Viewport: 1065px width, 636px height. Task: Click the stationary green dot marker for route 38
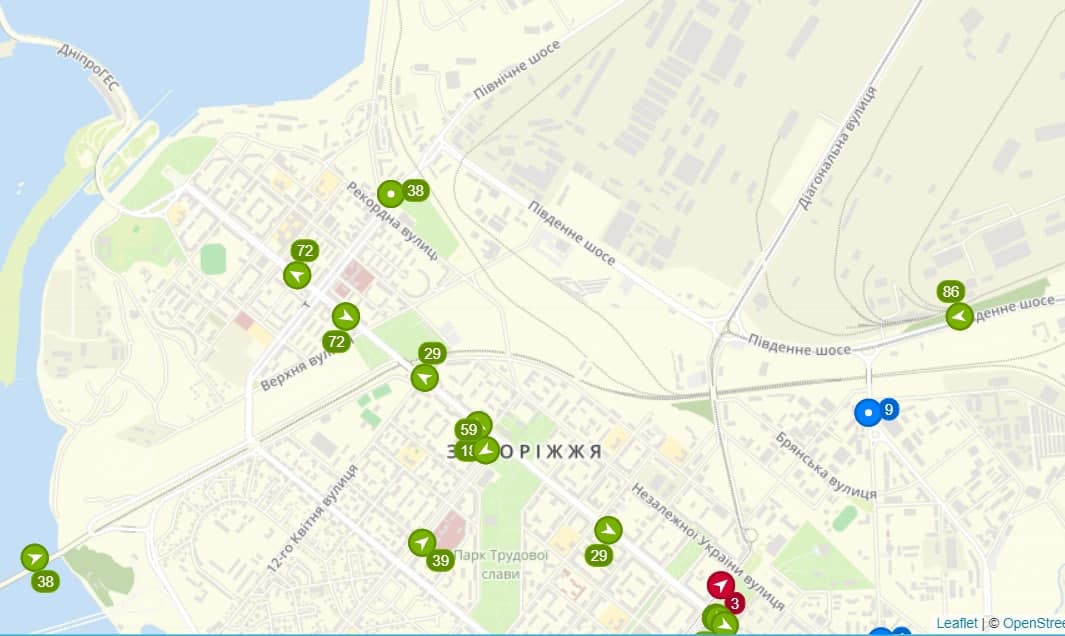pyautogui.click(x=391, y=194)
